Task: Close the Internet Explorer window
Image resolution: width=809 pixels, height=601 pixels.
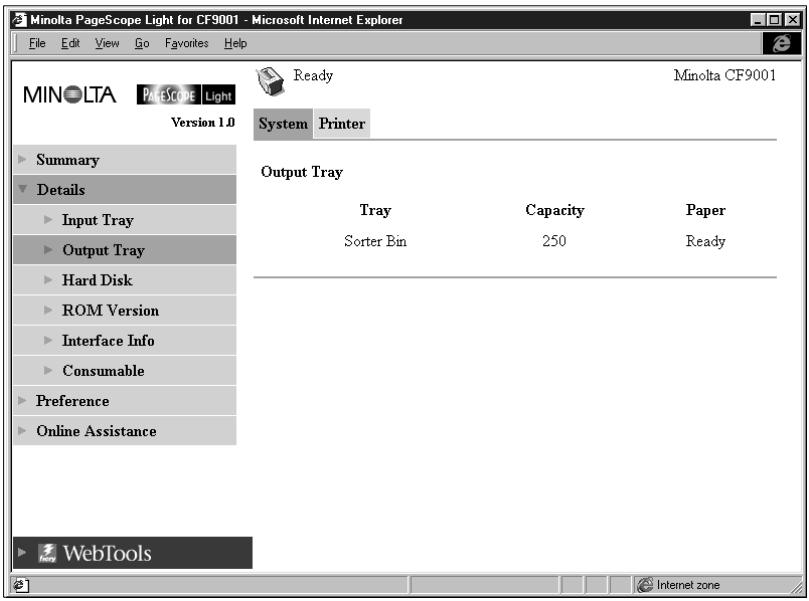Action: pyautogui.click(x=792, y=20)
